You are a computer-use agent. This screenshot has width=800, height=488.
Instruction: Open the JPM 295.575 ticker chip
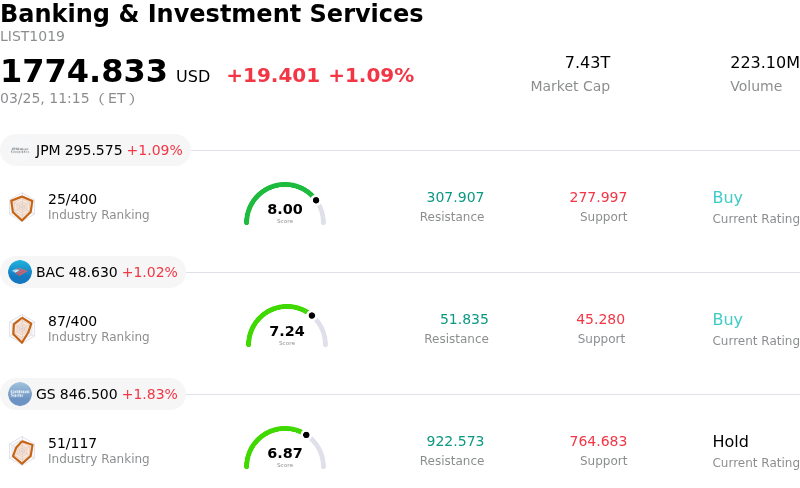tap(96, 150)
